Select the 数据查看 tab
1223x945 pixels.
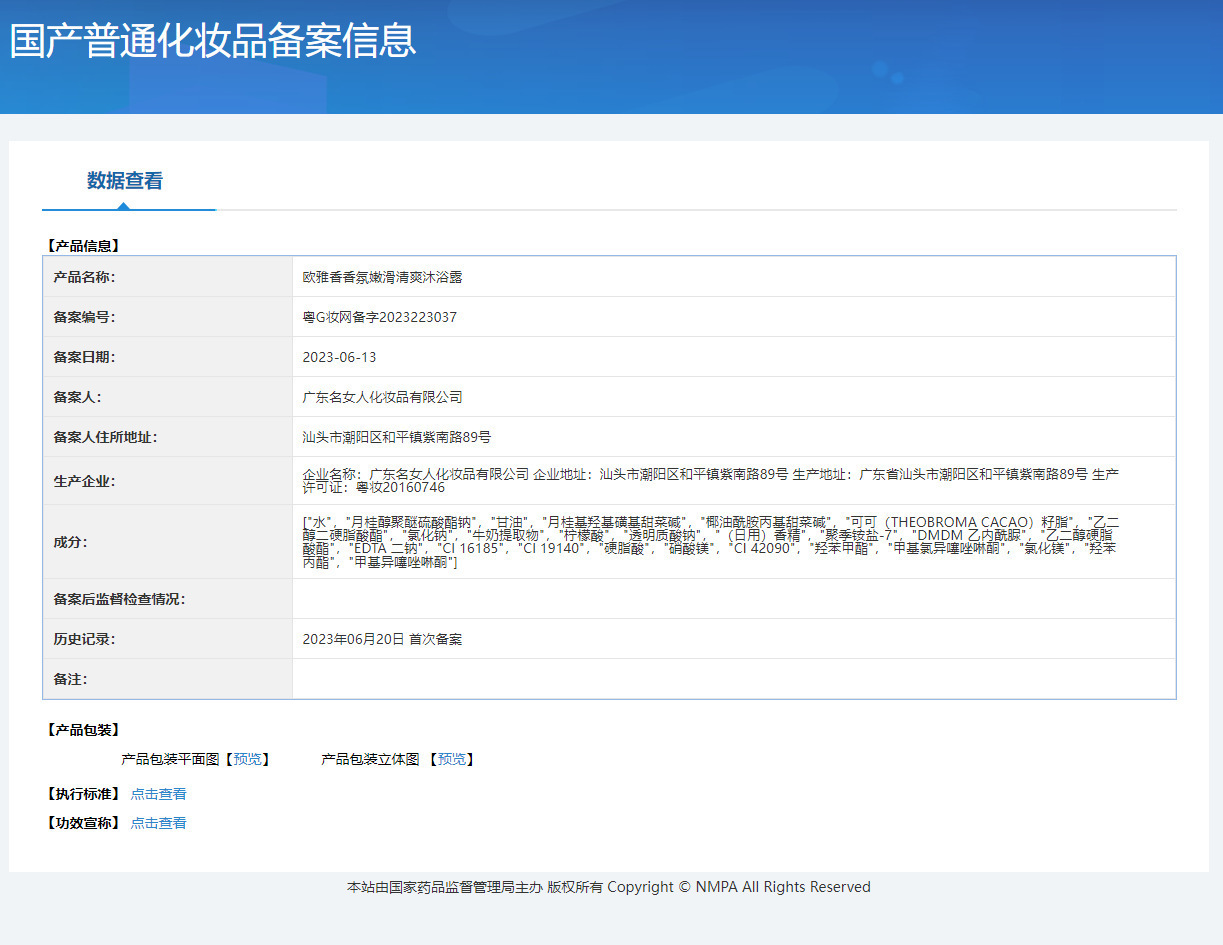pos(125,181)
